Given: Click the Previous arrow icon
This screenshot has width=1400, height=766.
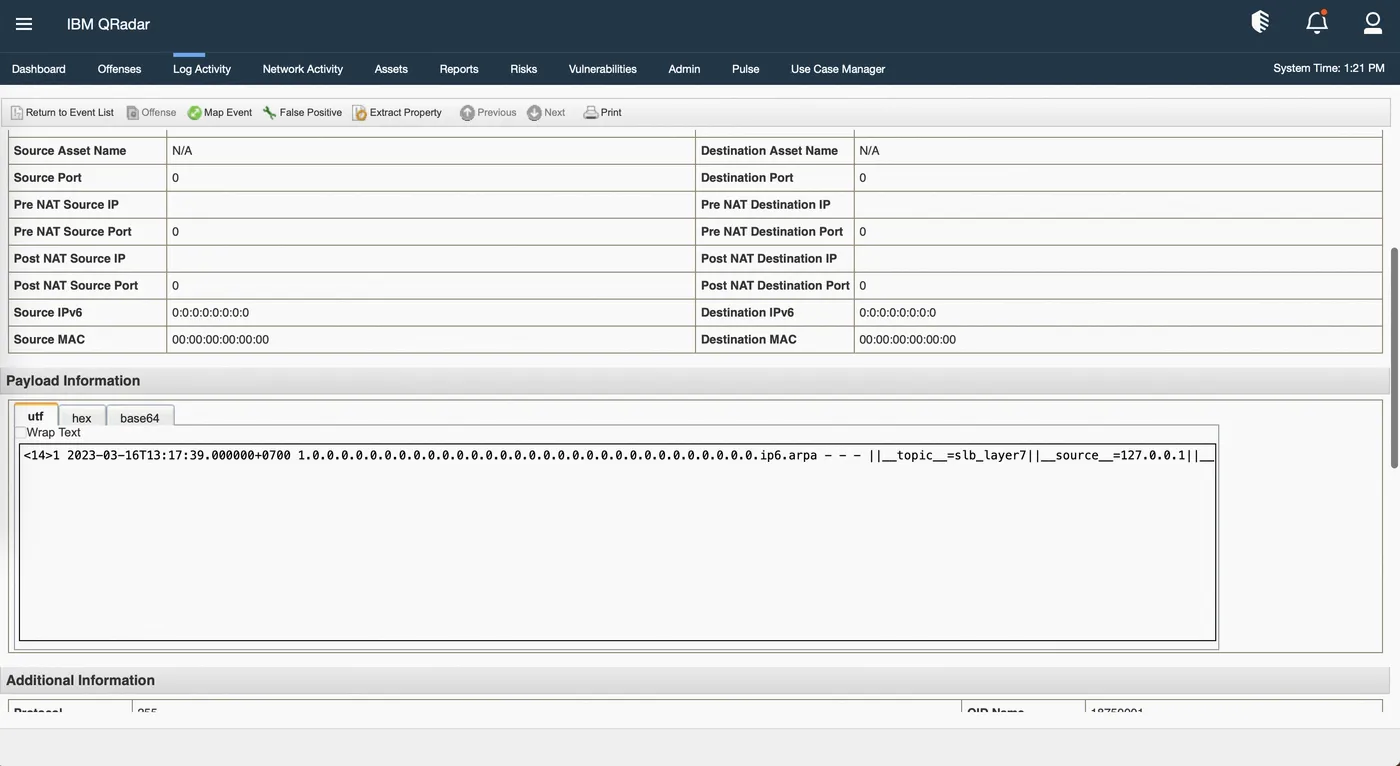Looking at the screenshot, I should click(x=467, y=113).
